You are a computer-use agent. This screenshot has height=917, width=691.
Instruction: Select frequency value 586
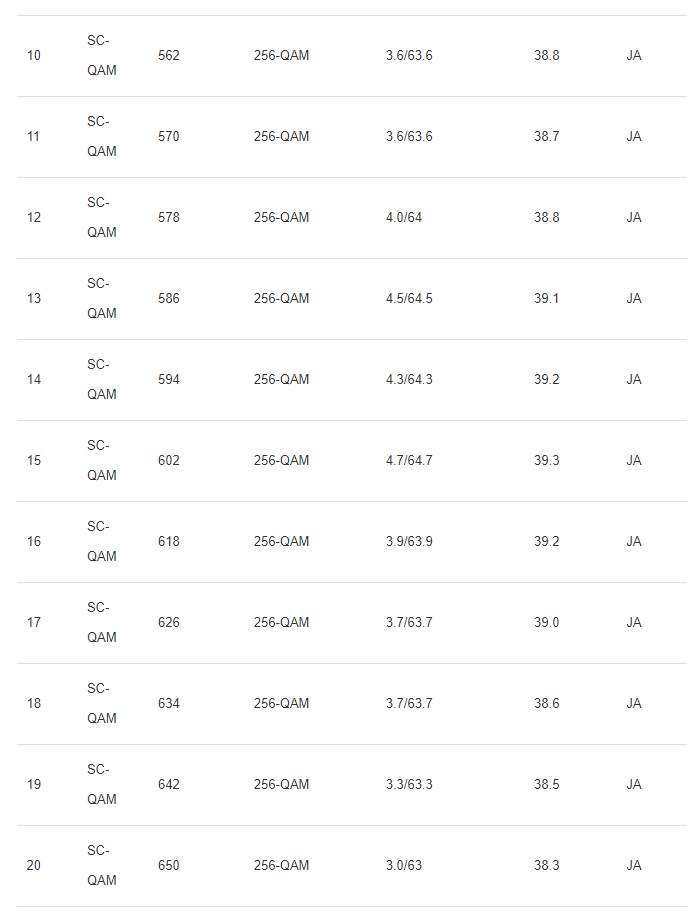[169, 299]
